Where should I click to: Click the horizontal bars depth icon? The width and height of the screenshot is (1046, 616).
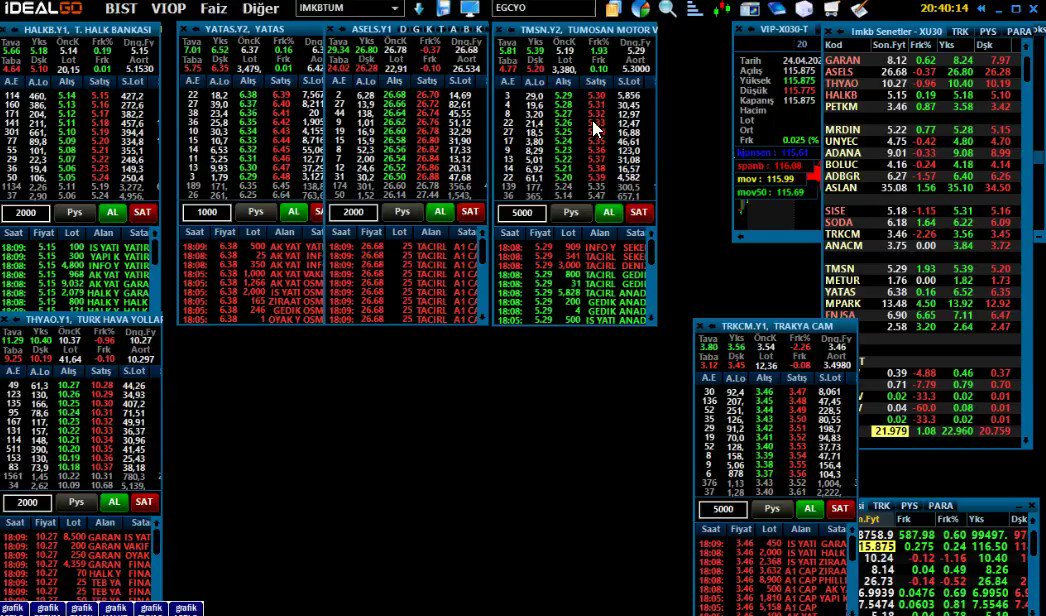click(694, 9)
